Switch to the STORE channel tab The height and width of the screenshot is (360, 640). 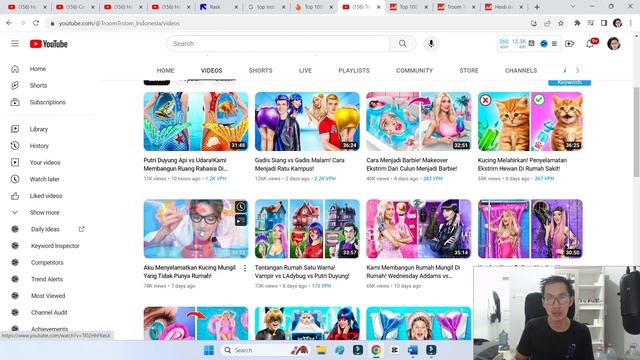pos(469,70)
